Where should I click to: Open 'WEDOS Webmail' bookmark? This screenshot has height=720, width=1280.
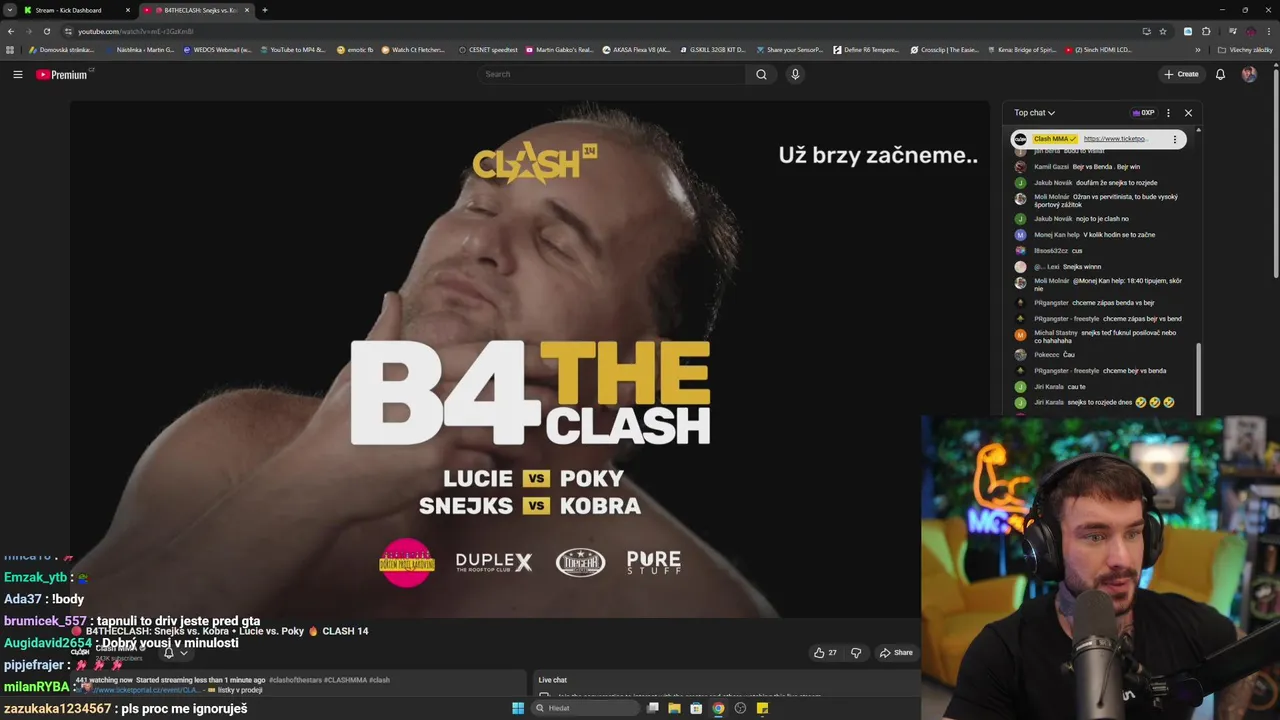click(217, 49)
